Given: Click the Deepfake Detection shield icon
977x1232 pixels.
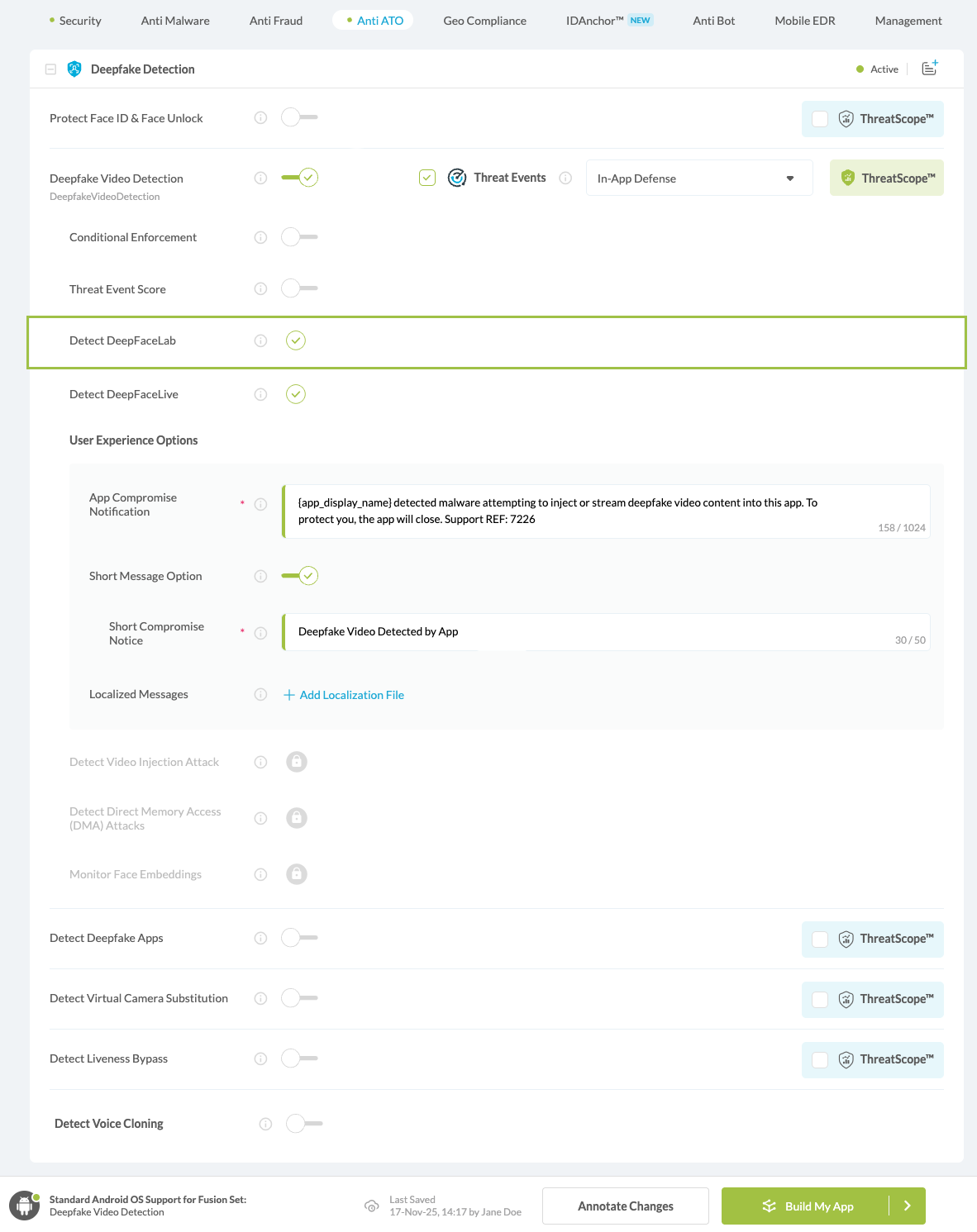Looking at the screenshot, I should (x=74, y=69).
